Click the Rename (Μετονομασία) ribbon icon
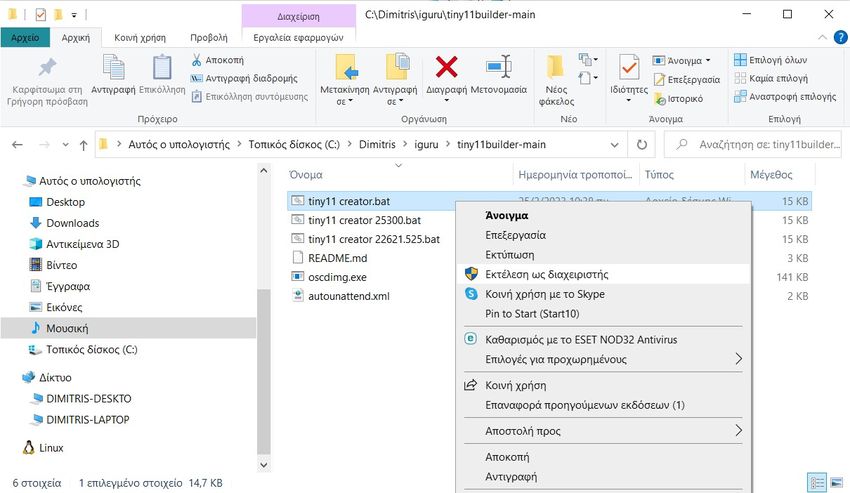The width and height of the screenshot is (850, 493). tap(498, 68)
